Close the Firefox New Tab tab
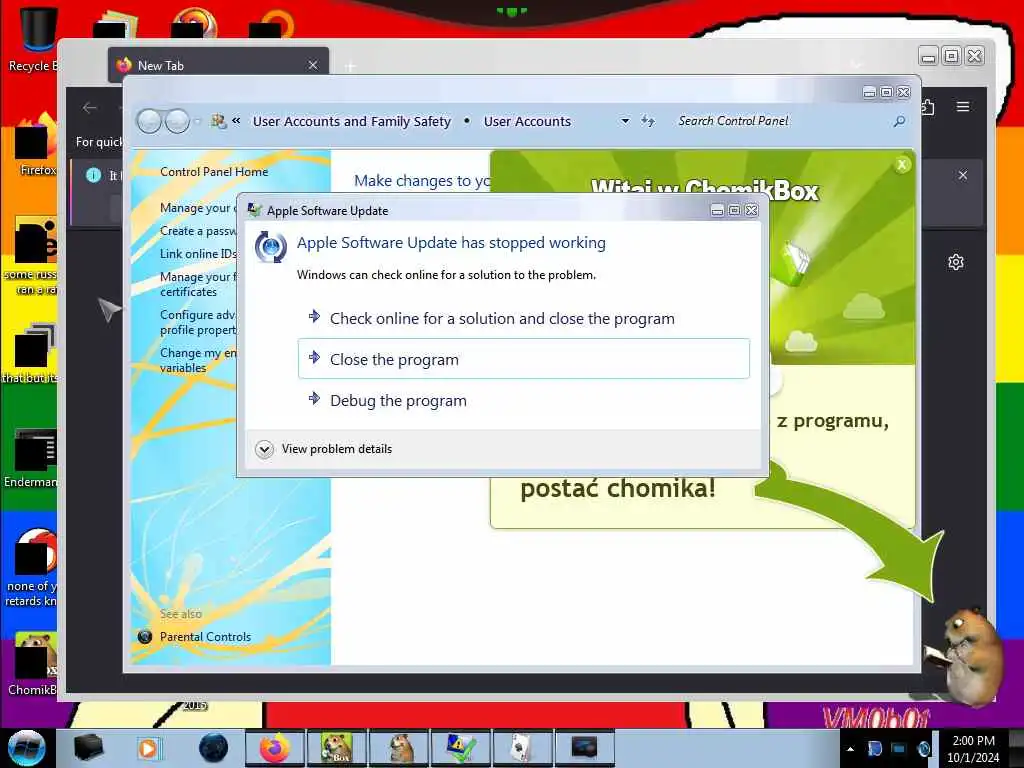Screen dimensions: 1024x768 coord(313,65)
